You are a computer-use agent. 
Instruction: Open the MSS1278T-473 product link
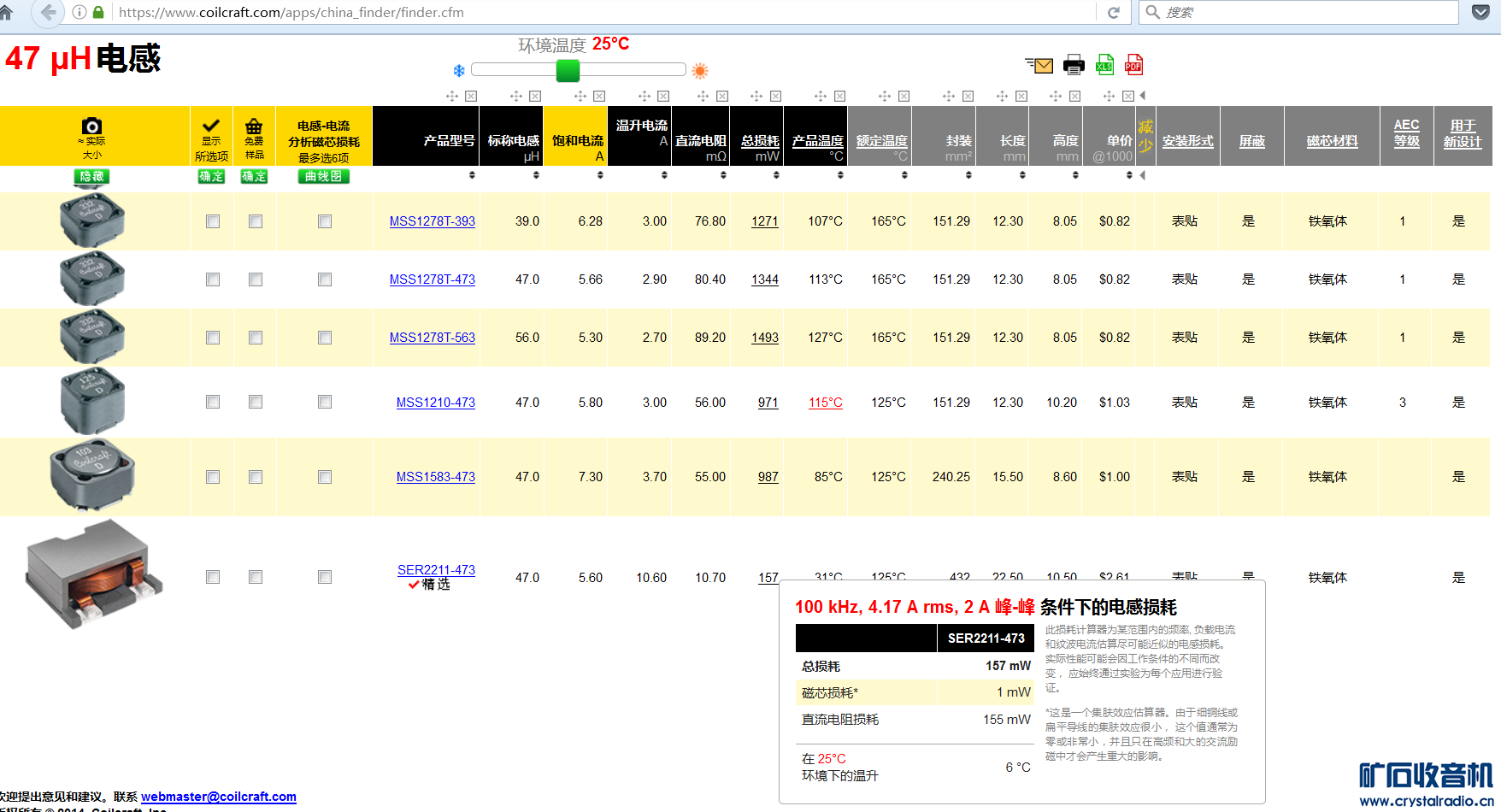point(432,279)
